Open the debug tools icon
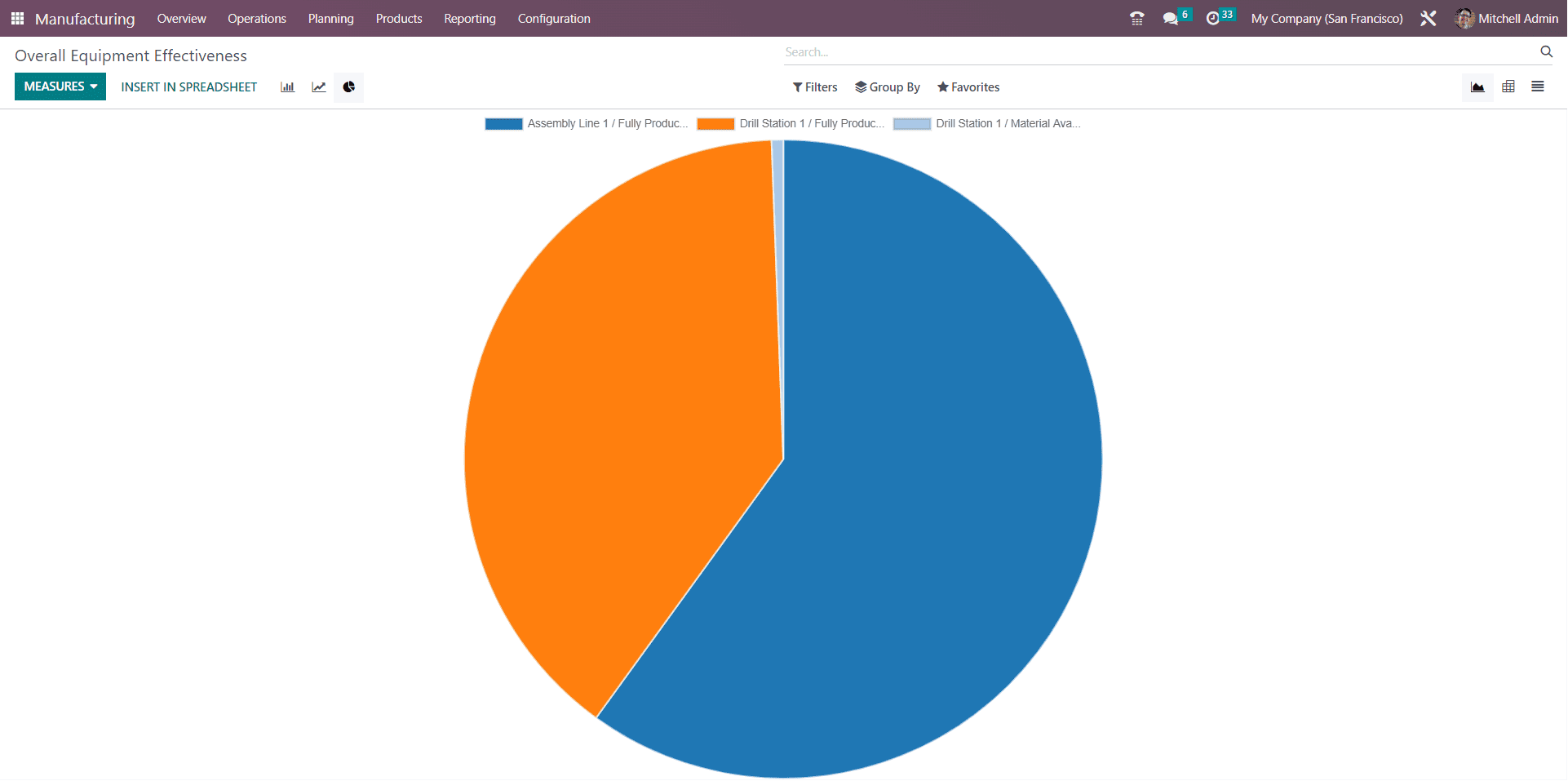This screenshot has height=781, width=1568. 1428,18
